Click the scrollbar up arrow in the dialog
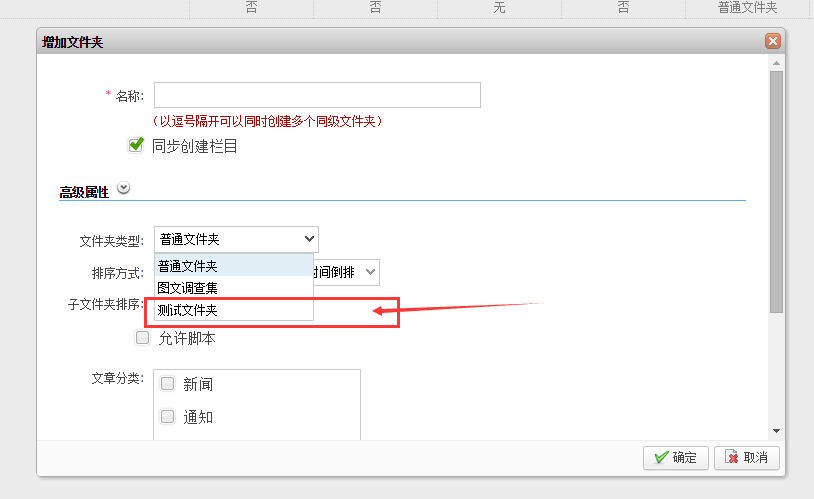This screenshot has width=814, height=499. 776,63
